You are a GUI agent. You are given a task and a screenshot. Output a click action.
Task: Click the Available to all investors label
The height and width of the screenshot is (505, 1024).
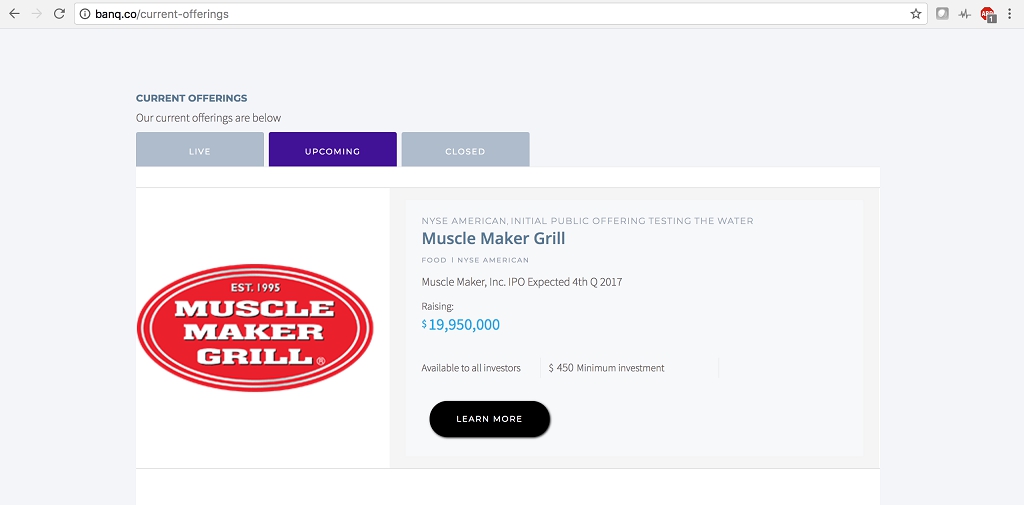(471, 368)
